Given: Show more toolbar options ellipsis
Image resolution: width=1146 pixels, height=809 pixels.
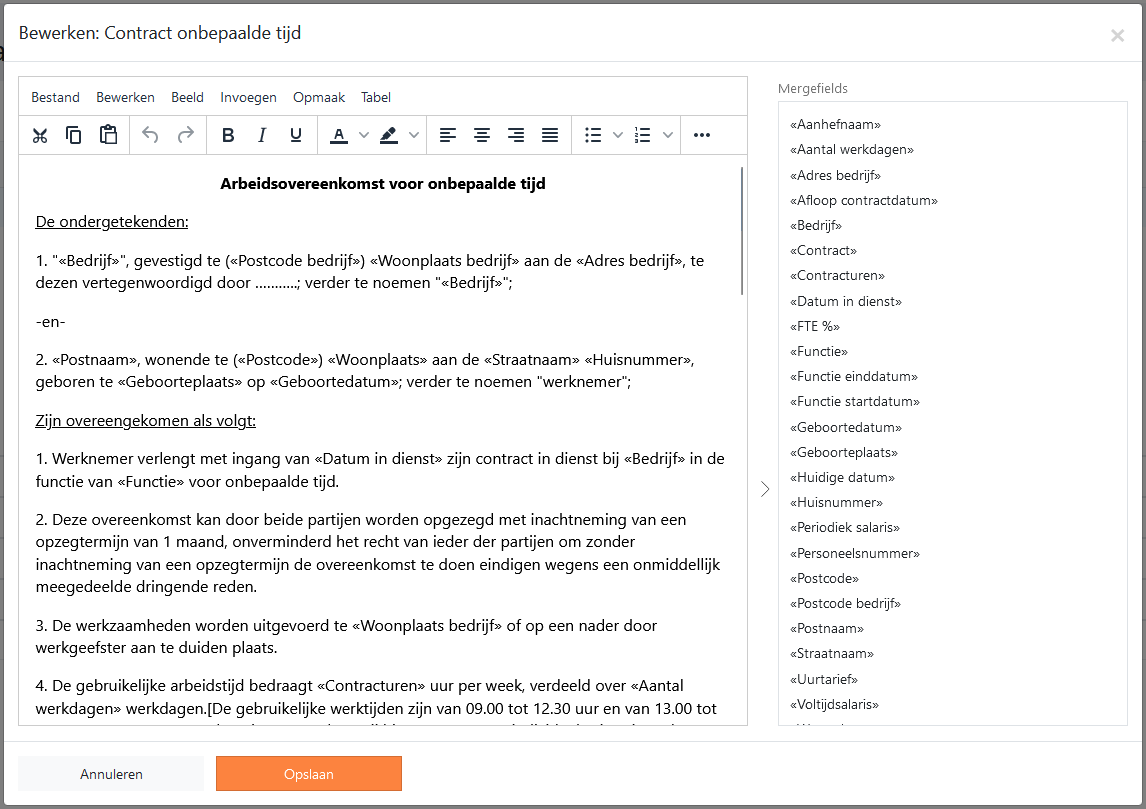Looking at the screenshot, I should pyautogui.click(x=702, y=135).
